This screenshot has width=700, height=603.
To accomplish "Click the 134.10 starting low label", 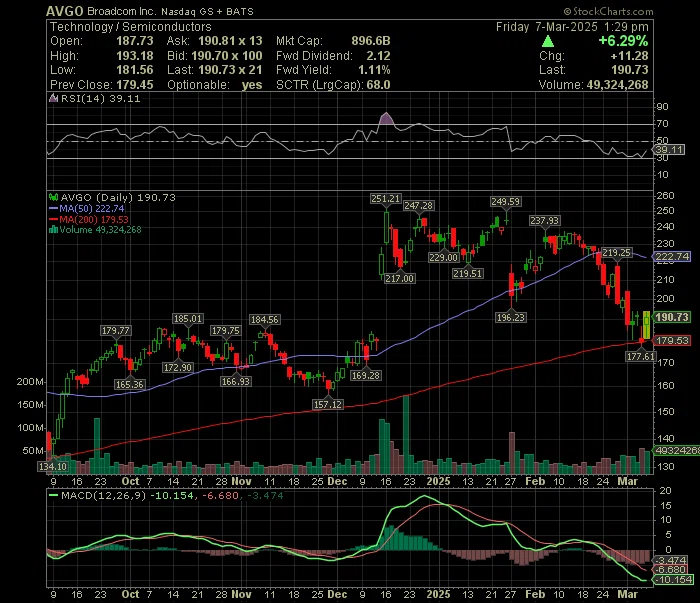I will [53, 467].
